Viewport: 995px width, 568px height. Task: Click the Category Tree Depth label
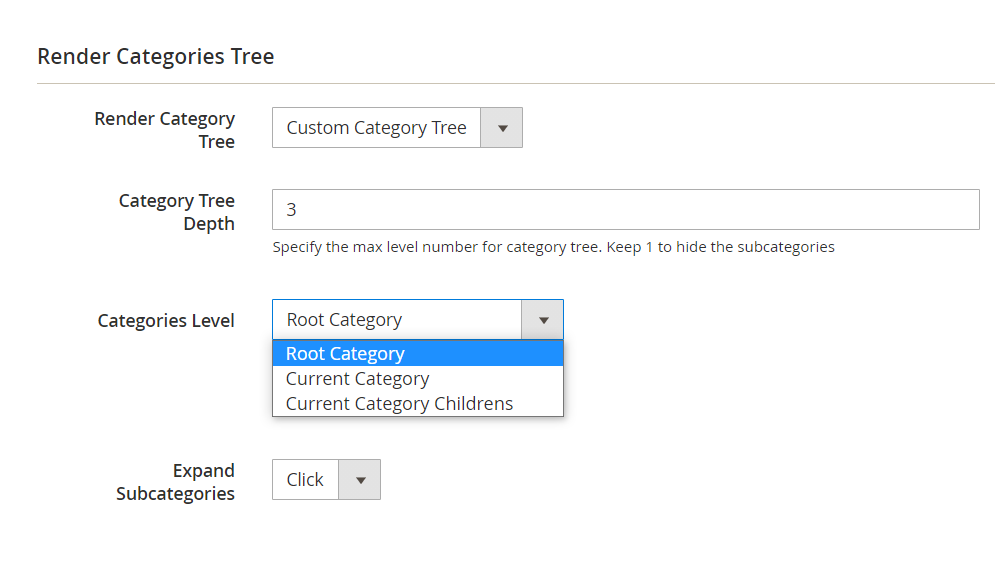pyautogui.click(x=177, y=212)
